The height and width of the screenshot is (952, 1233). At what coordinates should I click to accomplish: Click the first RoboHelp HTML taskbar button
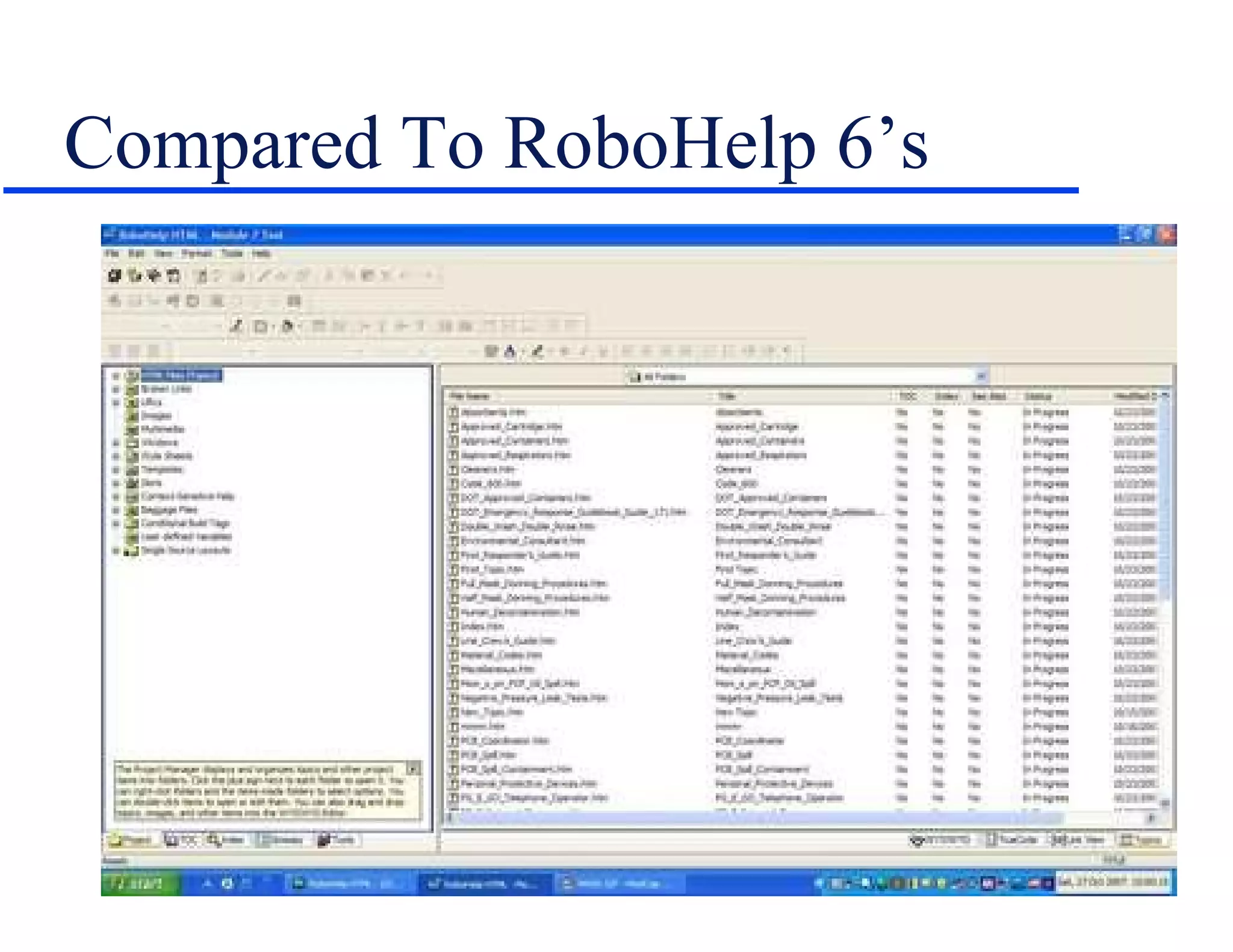[347, 883]
